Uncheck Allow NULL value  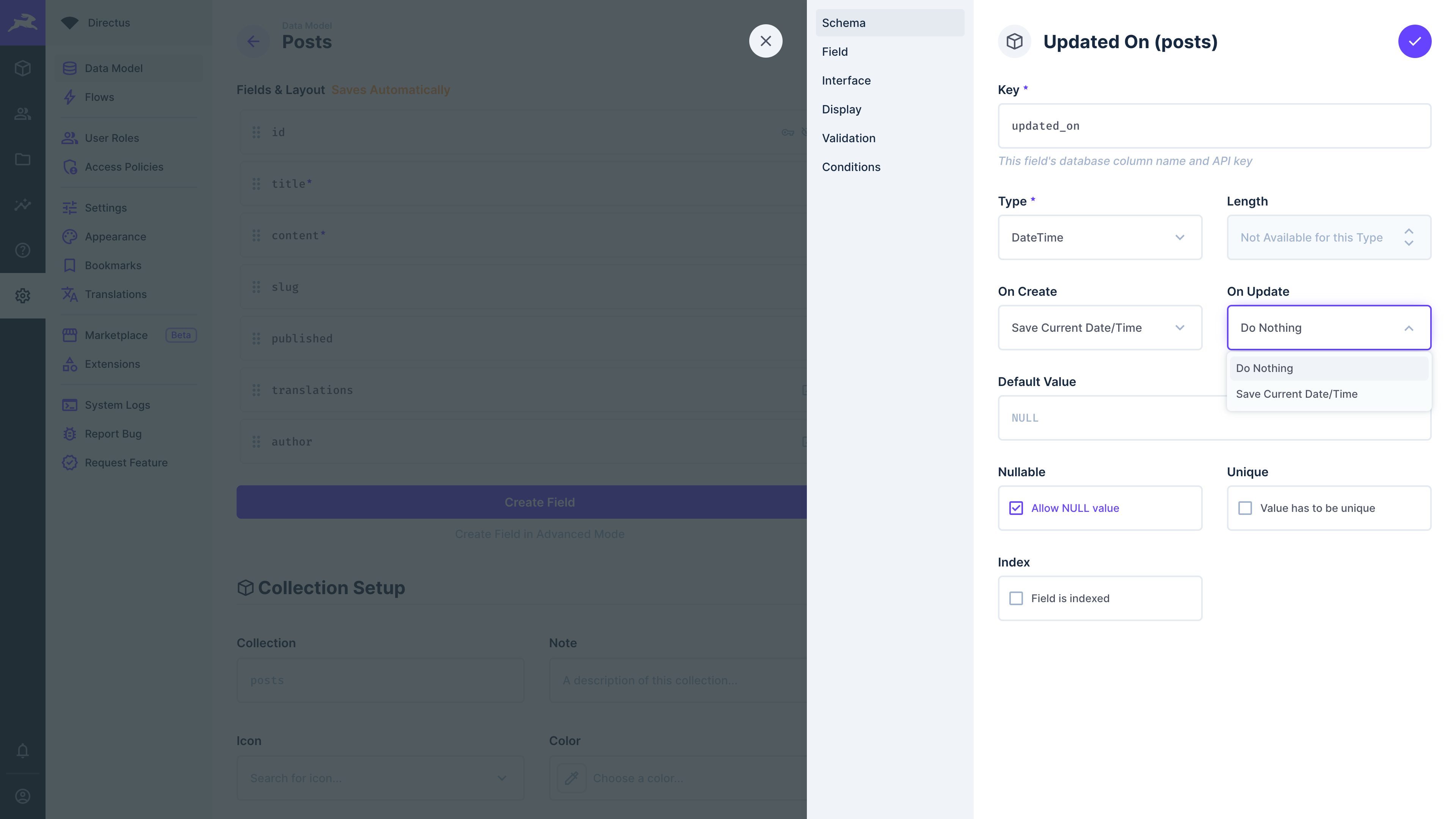click(1017, 508)
